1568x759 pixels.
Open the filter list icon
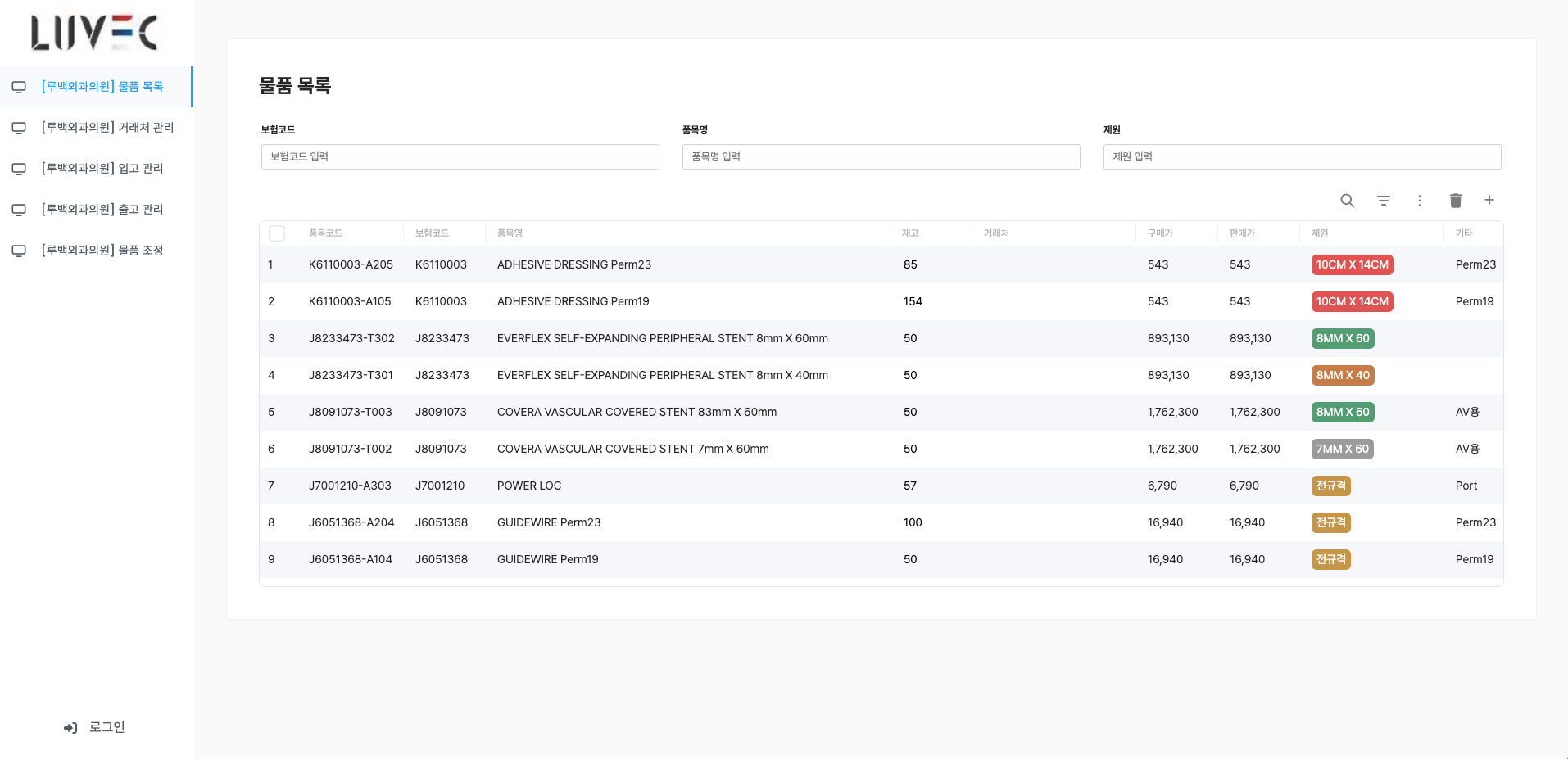pyautogui.click(x=1384, y=201)
